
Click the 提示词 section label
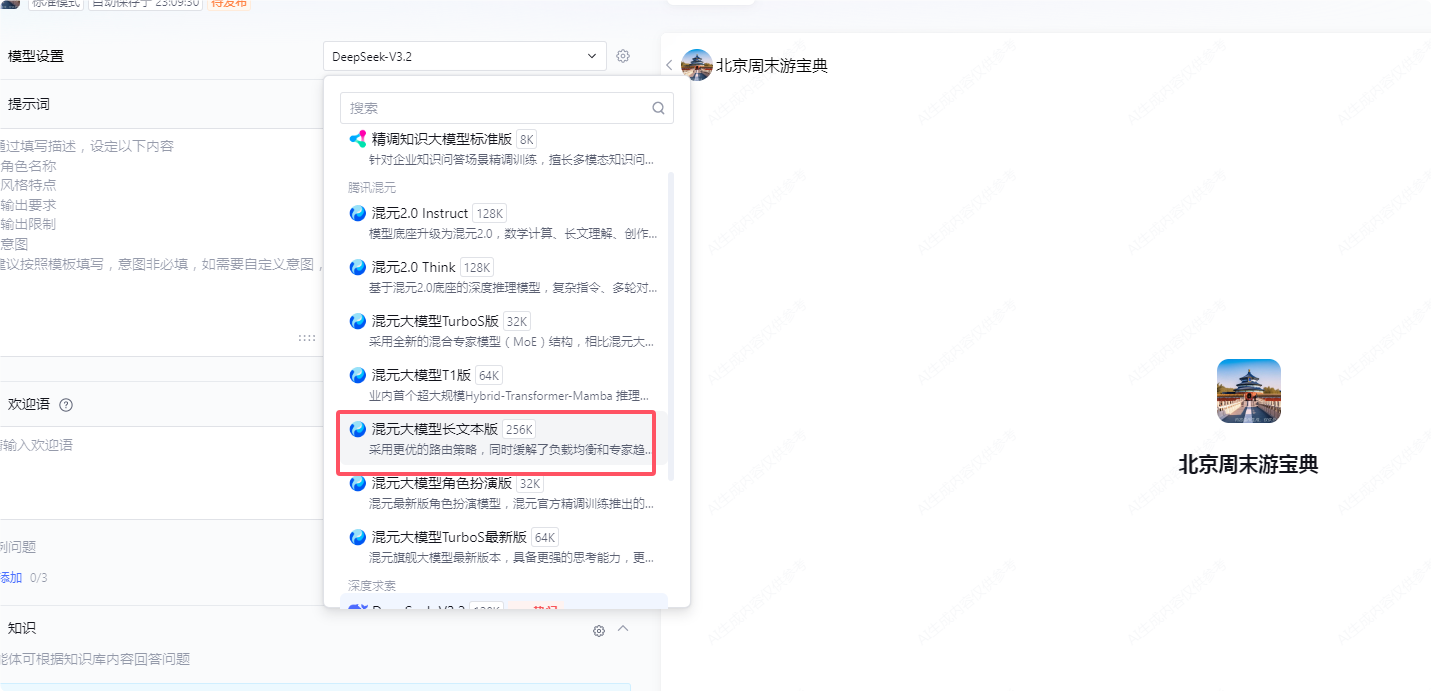point(28,104)
